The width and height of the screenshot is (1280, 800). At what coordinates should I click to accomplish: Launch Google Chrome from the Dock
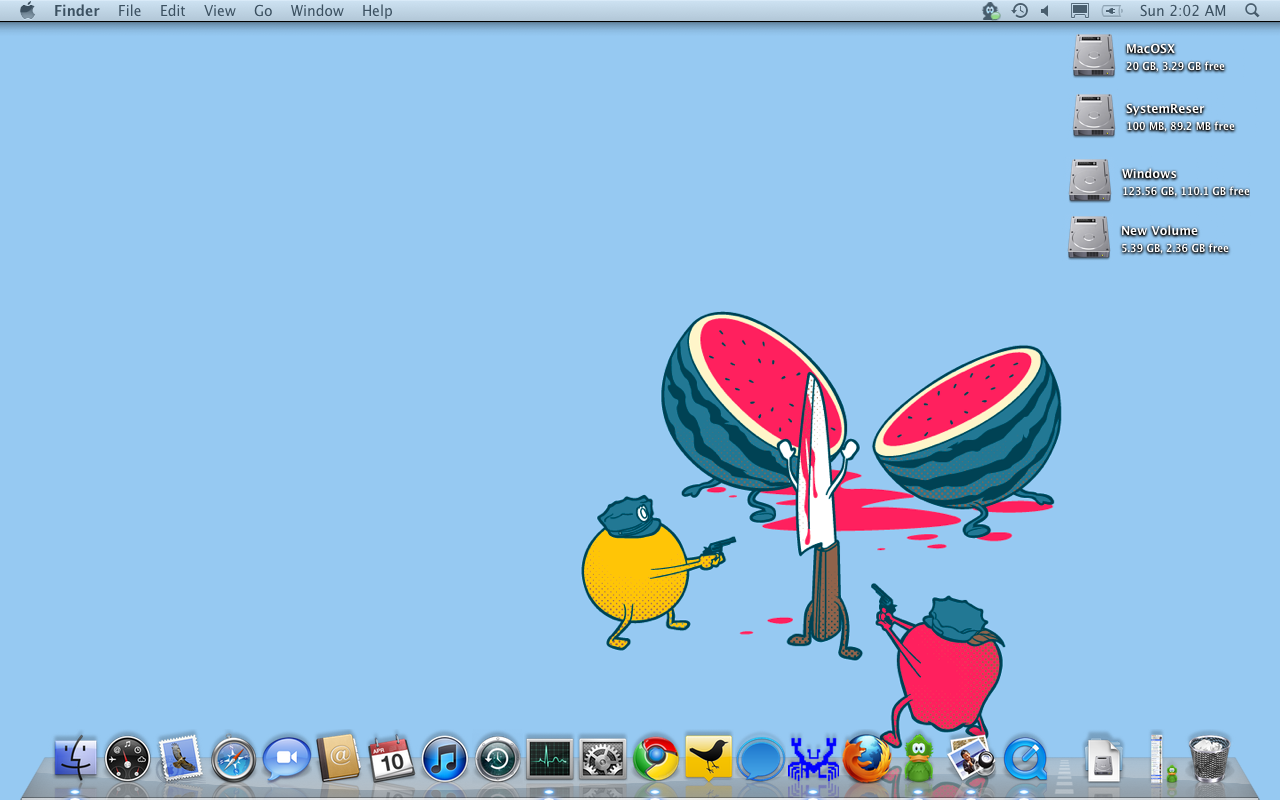pyautogui.click(x=656, y=759)
